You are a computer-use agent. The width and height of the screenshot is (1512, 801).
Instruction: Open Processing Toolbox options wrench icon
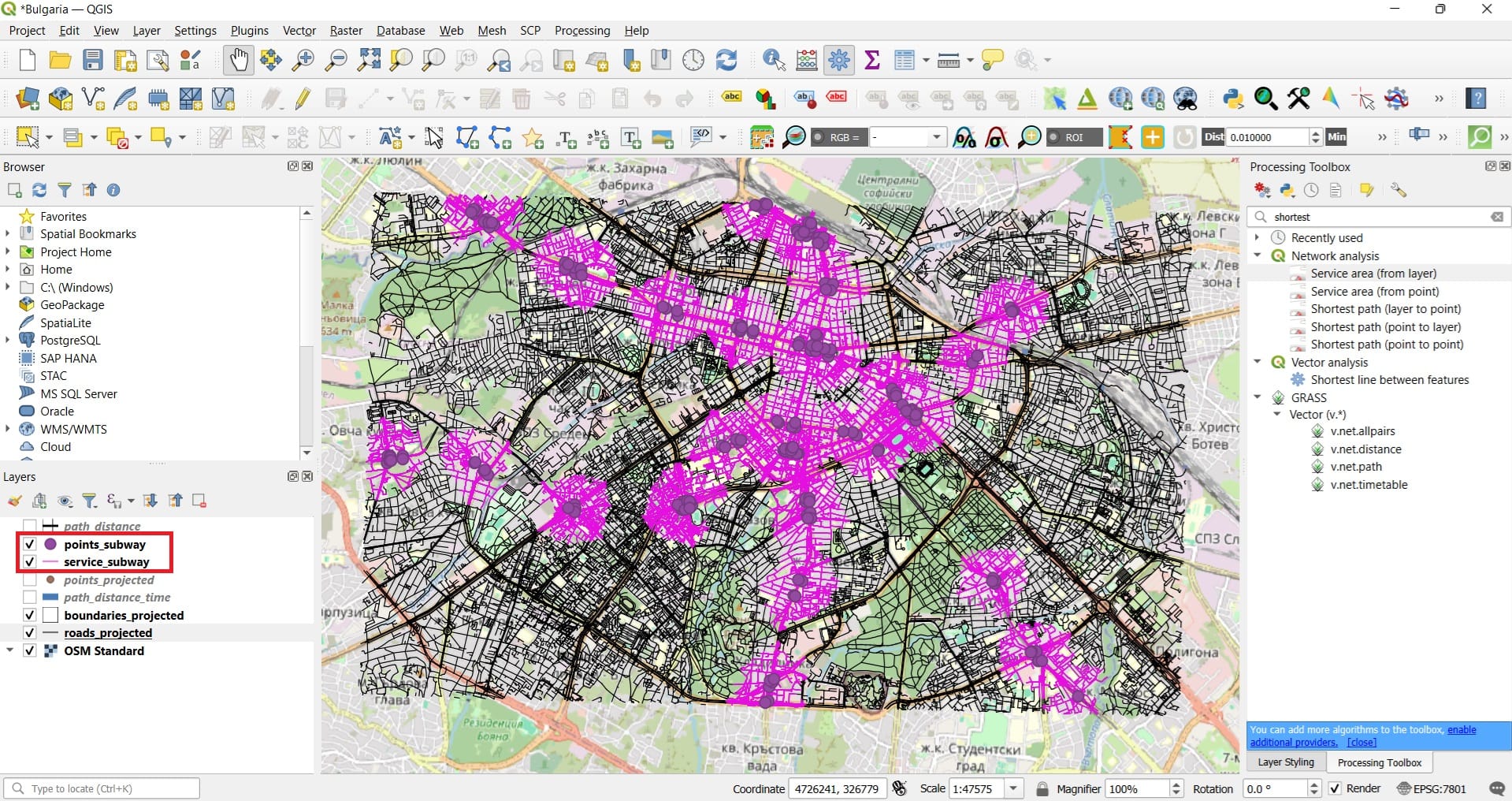pos(1399,190)
